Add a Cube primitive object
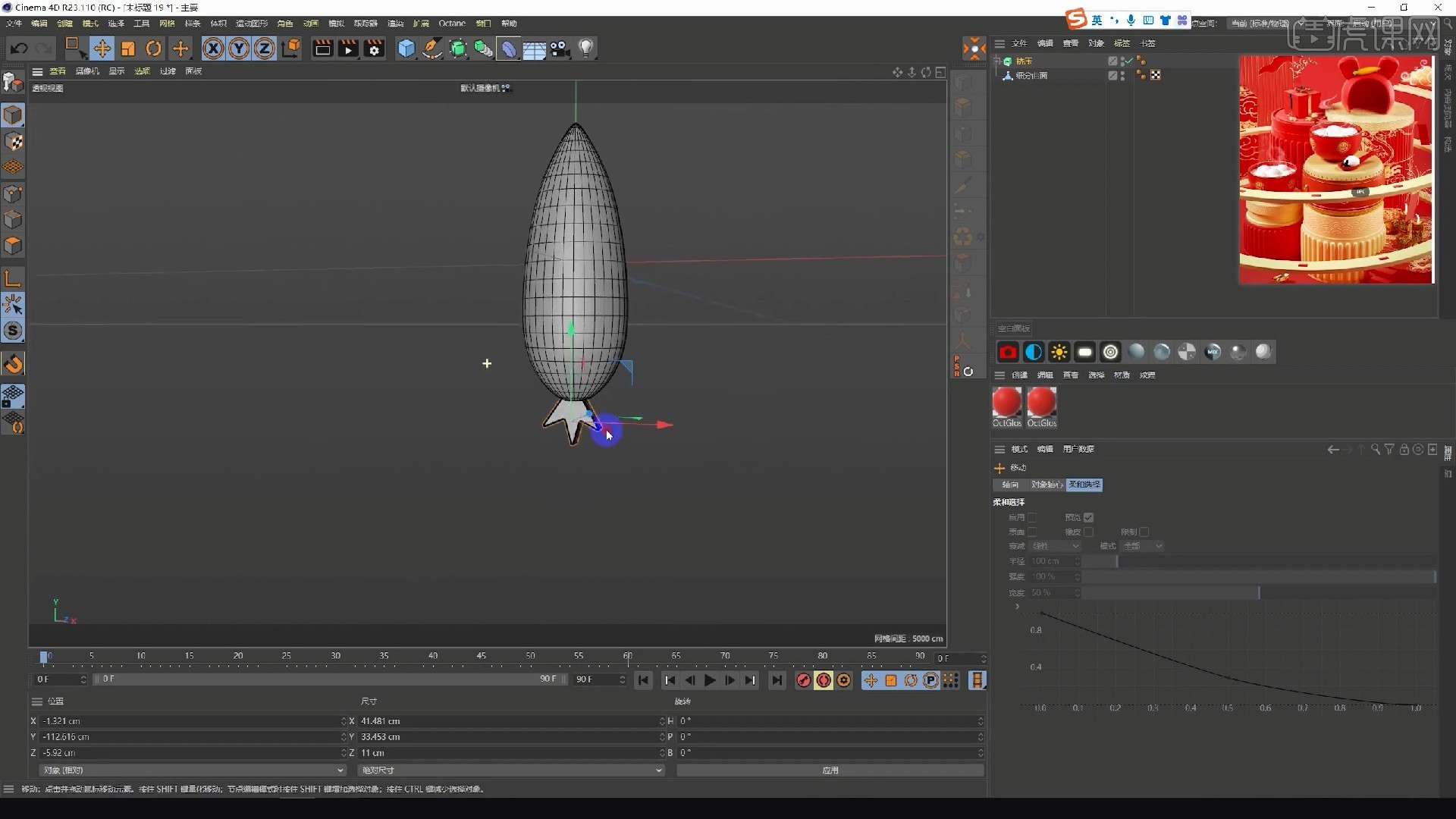Screen dimensions: 1456x819 (x=406, y=49)
